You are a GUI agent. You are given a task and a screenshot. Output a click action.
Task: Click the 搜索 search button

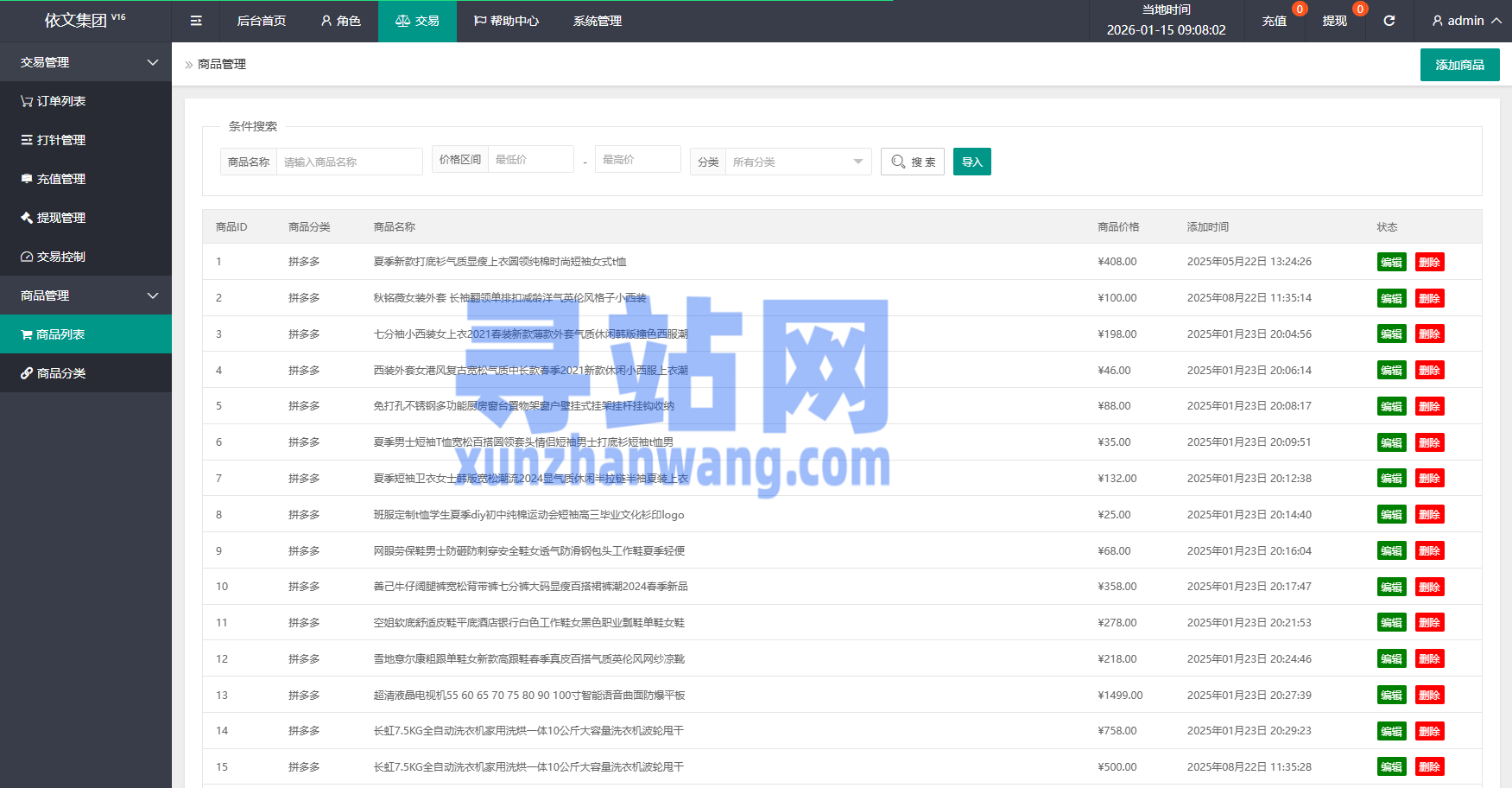point(913,162)
